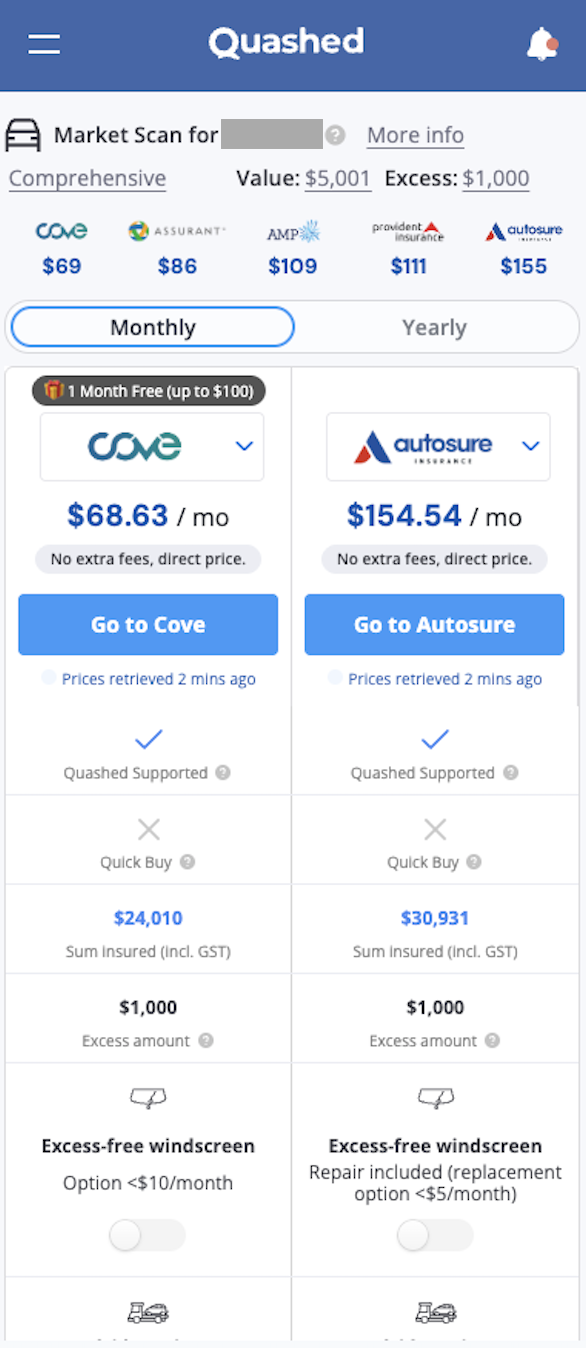The width and height of the screenshot is (586, 1348).
Task: Expand the Cove provider dropdown
Action: (244, 447)
